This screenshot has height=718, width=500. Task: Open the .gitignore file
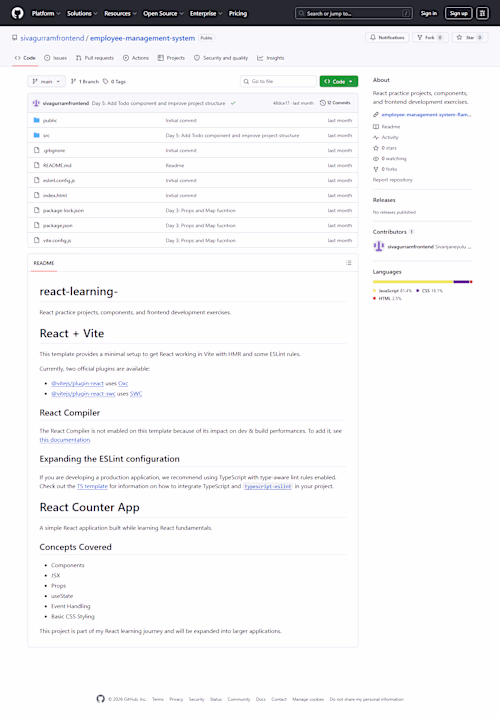click(x=54, y=151)
